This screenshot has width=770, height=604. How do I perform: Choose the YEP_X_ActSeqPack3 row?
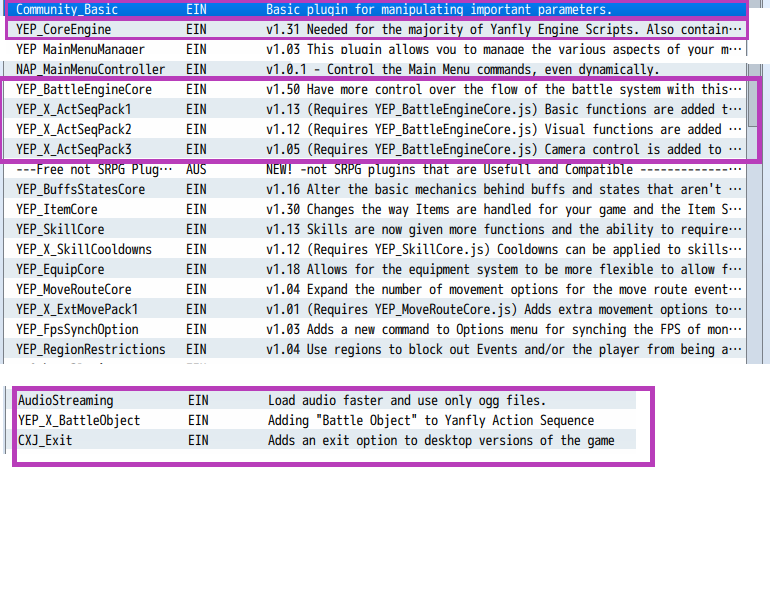click(376, 150)
